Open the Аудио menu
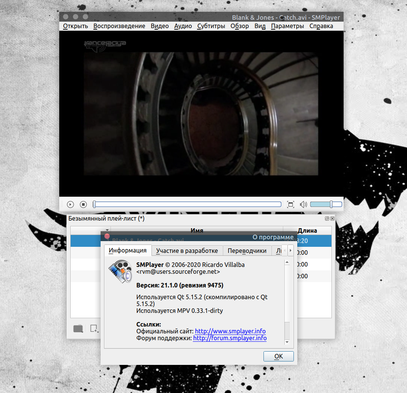Viewport: 407px width, 393px height. [x=183, y=26]
